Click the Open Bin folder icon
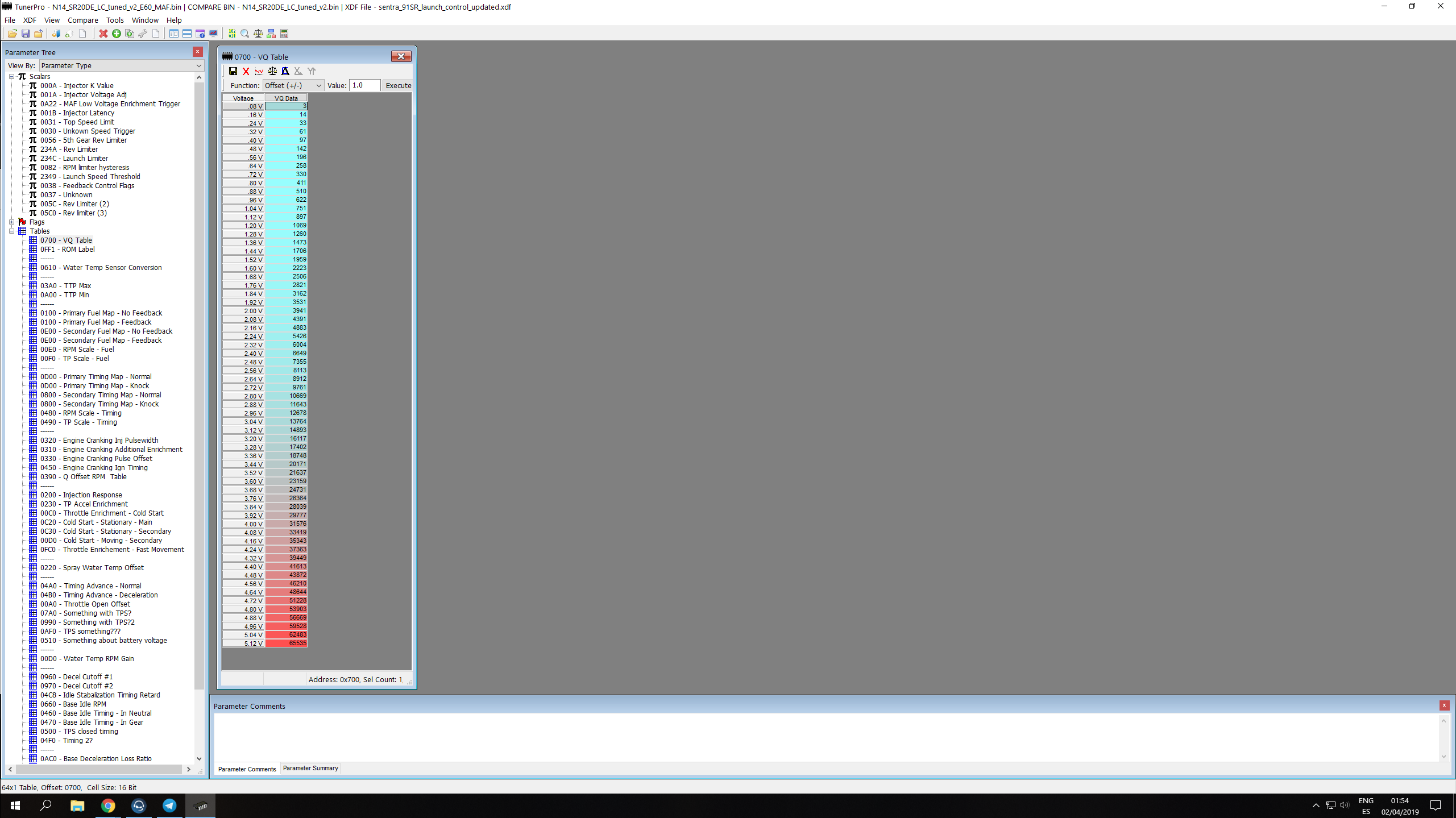This screenshot has width=1456, height=818. click(12, 34)
